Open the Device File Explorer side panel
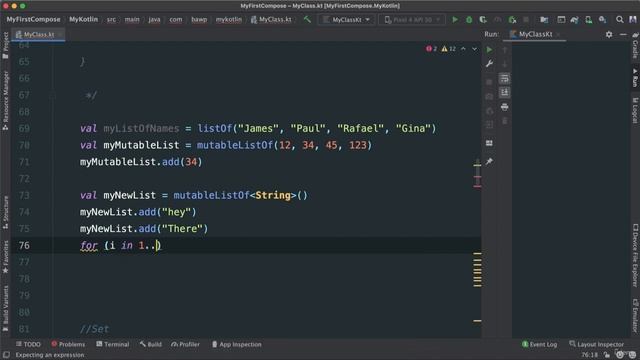The width and height of the screenshot is (640, 360). tap(635, 256)
